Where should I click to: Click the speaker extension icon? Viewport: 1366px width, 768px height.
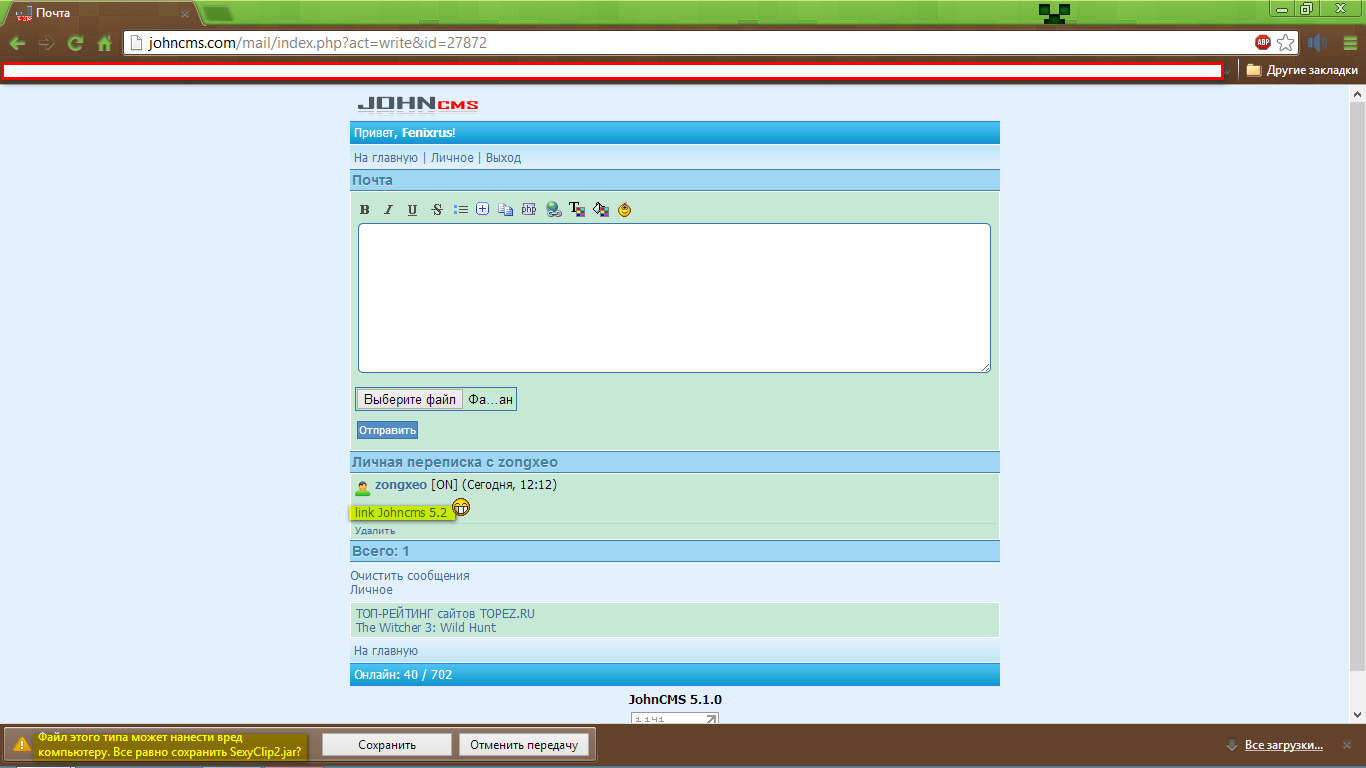[1317, 43]
